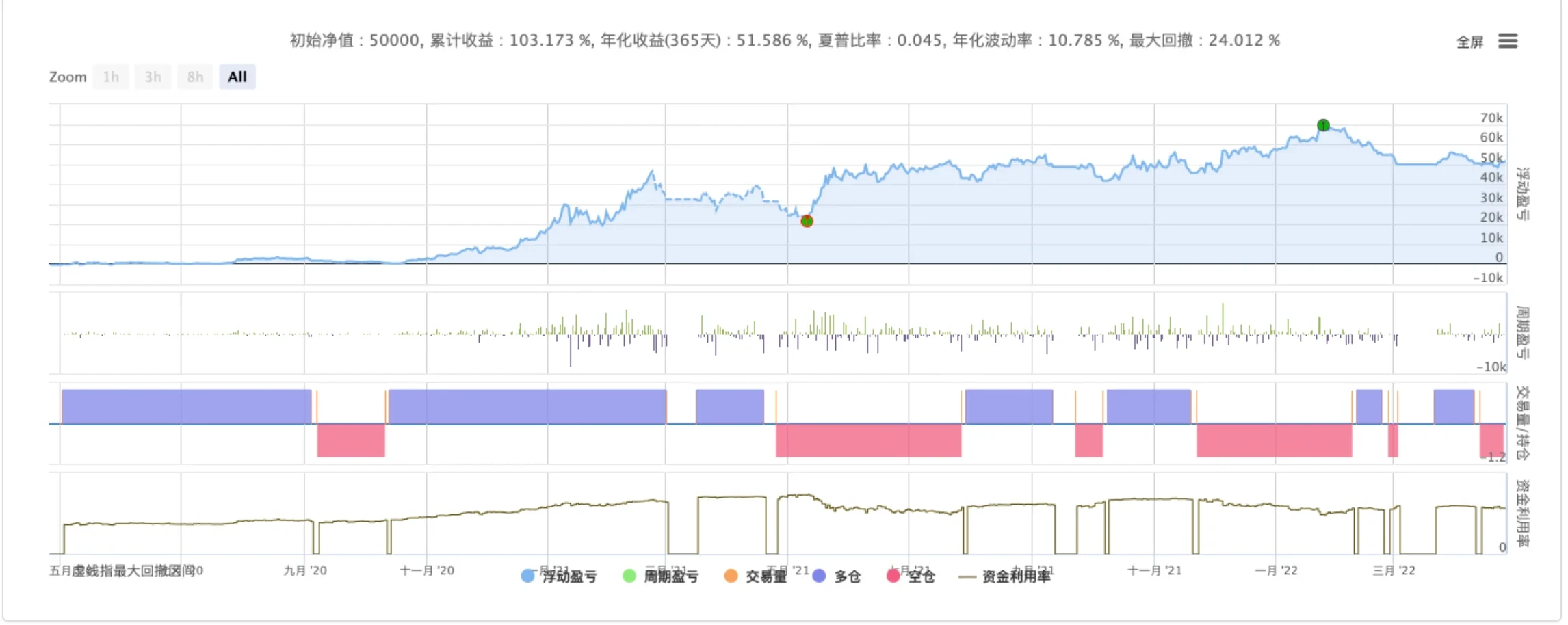Viewport: 1568px width, 625px height.
Task: Click the last purple long-position block
Action: 1454,406
